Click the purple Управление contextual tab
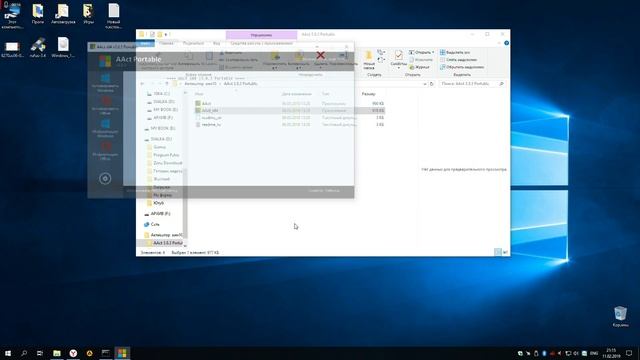Viewport: 640px width, 360px height. click(x=261, y=35)
